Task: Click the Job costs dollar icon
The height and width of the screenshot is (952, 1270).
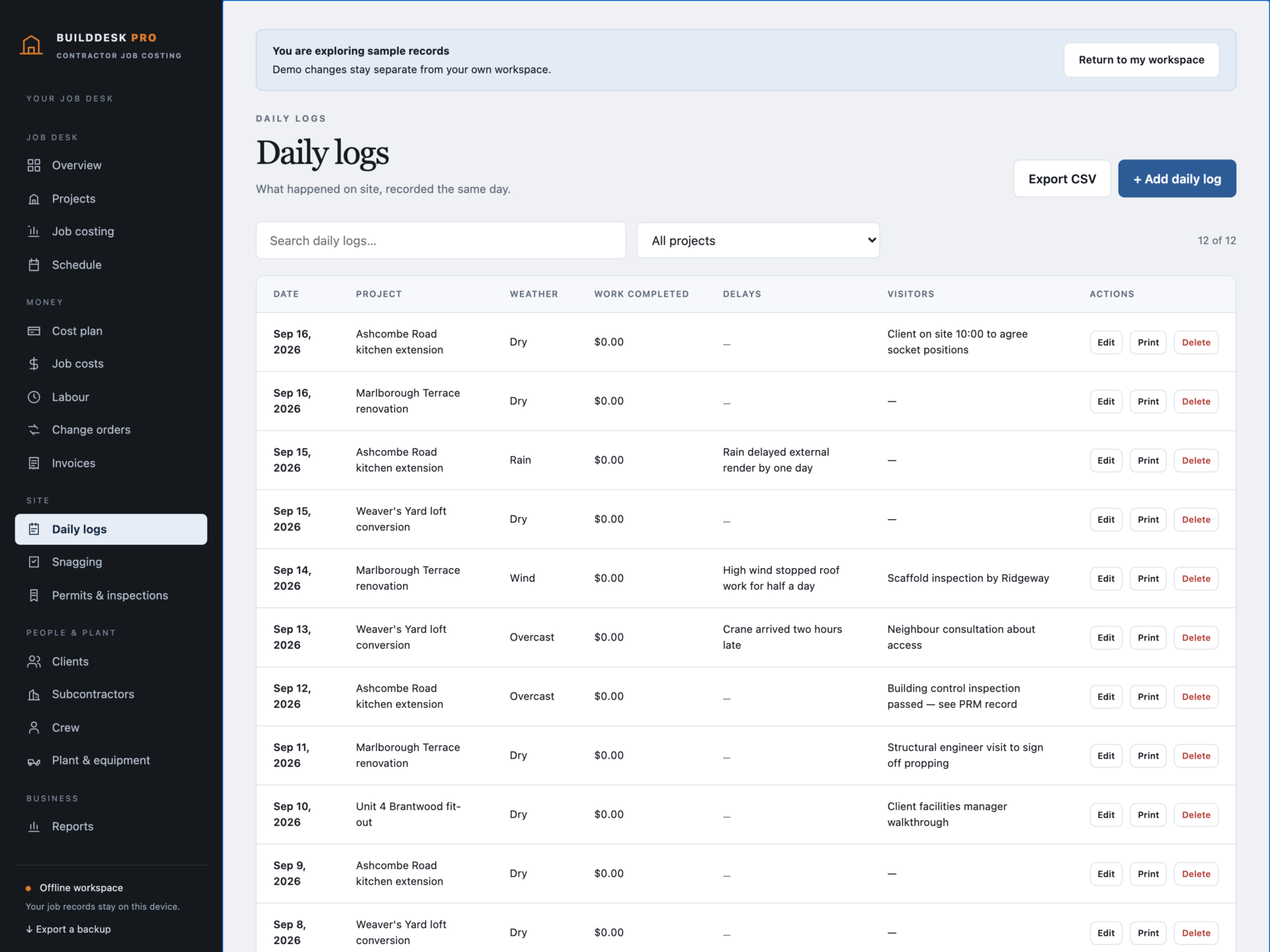Action: (x=34, y=364)
